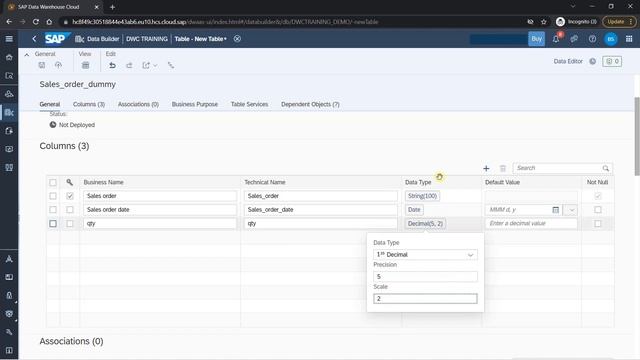
Task: Switch to the Columns (3) tab
Action: click(89, 104)
